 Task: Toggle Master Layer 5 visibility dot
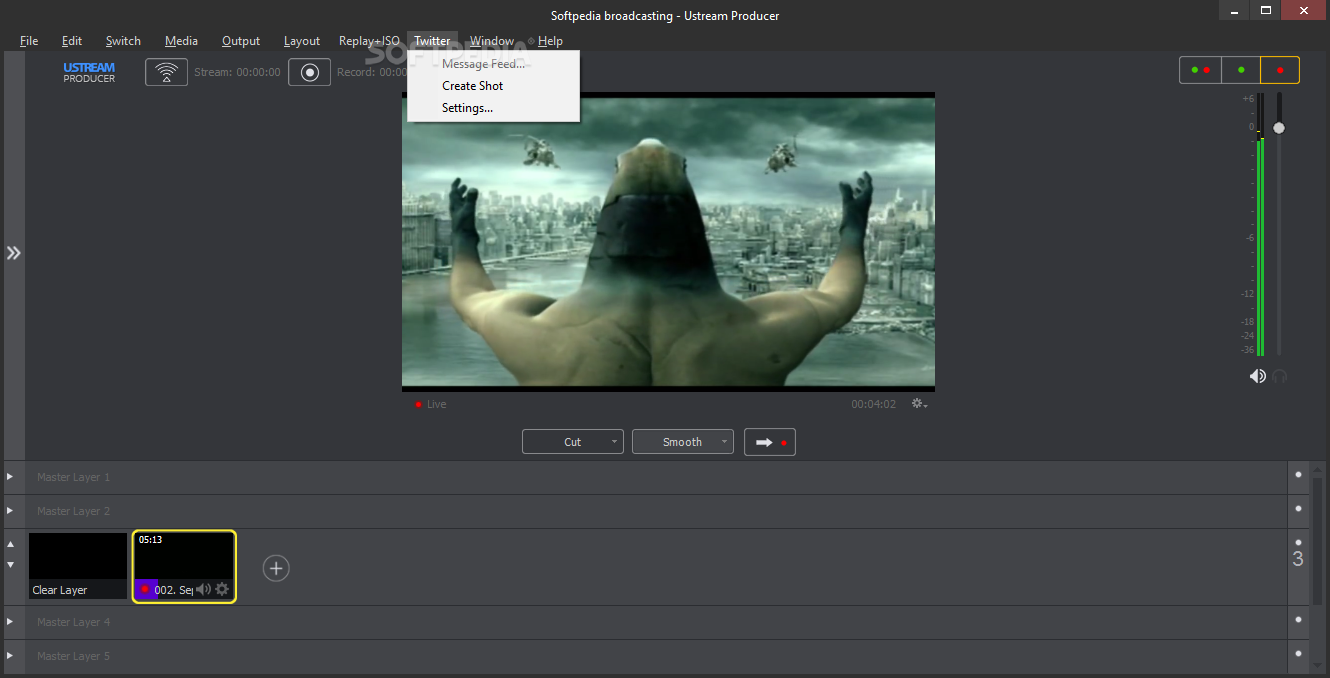coord(1298,655)
